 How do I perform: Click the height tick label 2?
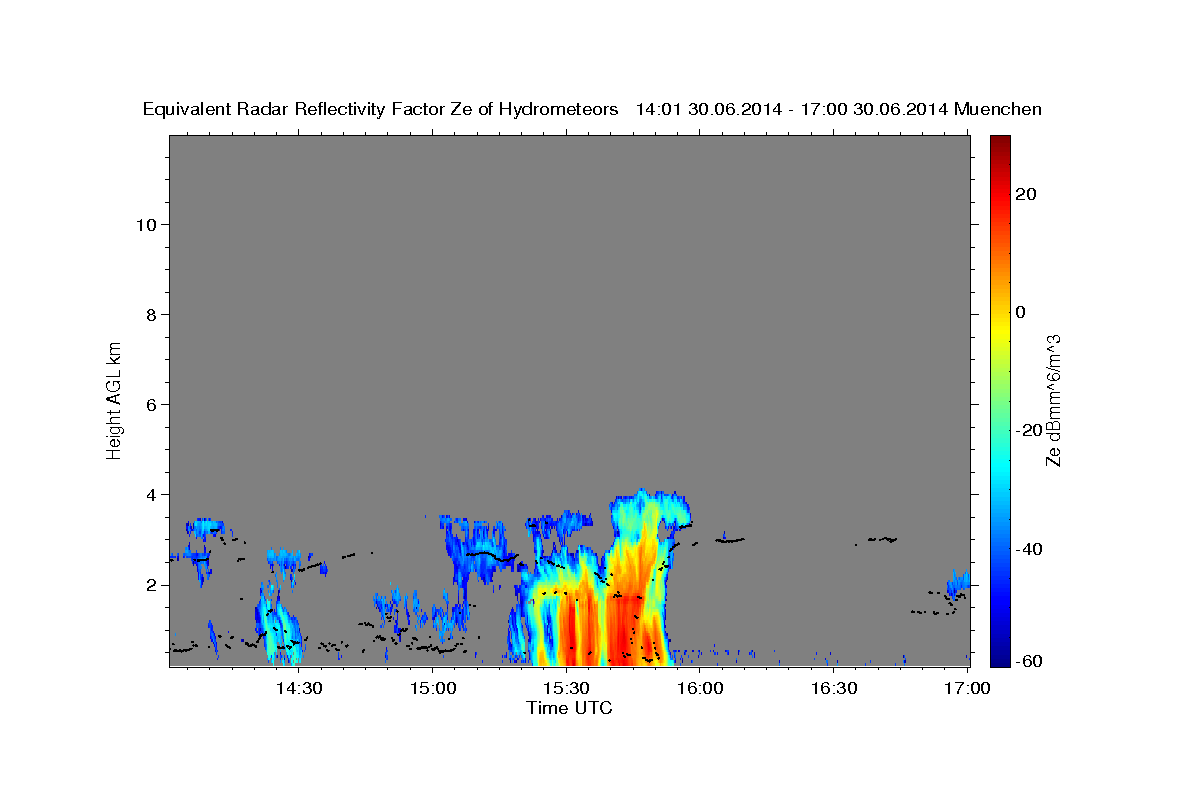pyautogui.click(x=151, y=584)
